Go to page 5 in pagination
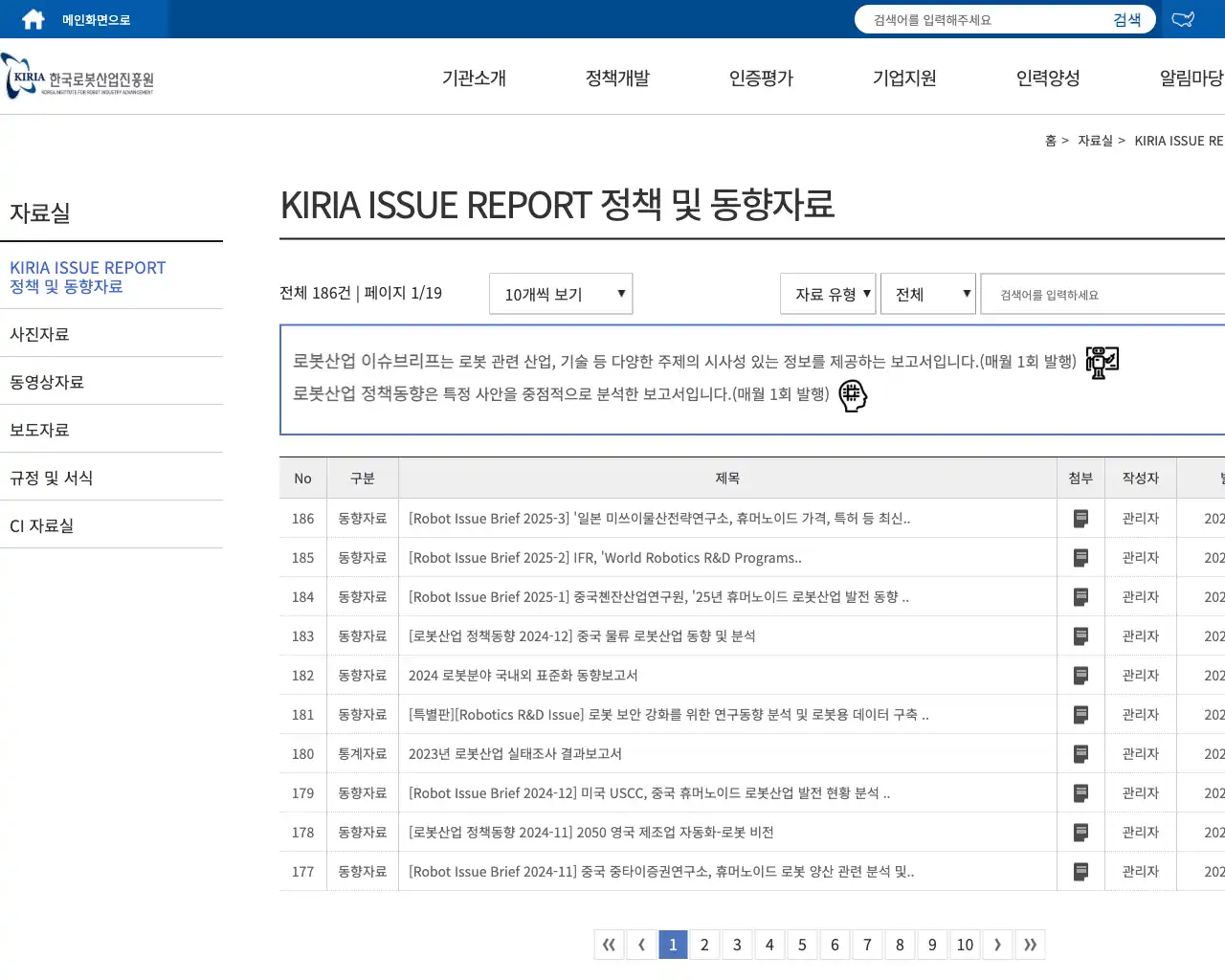This screenshot has width=1225, height=980. coord(802,945)
